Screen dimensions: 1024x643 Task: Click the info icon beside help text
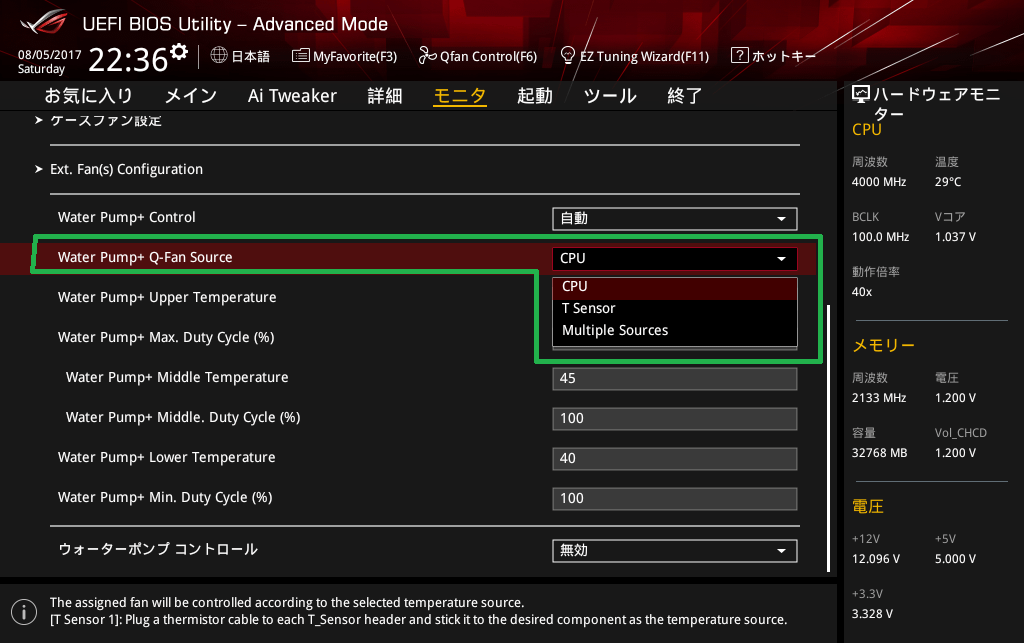pos(24,612)
